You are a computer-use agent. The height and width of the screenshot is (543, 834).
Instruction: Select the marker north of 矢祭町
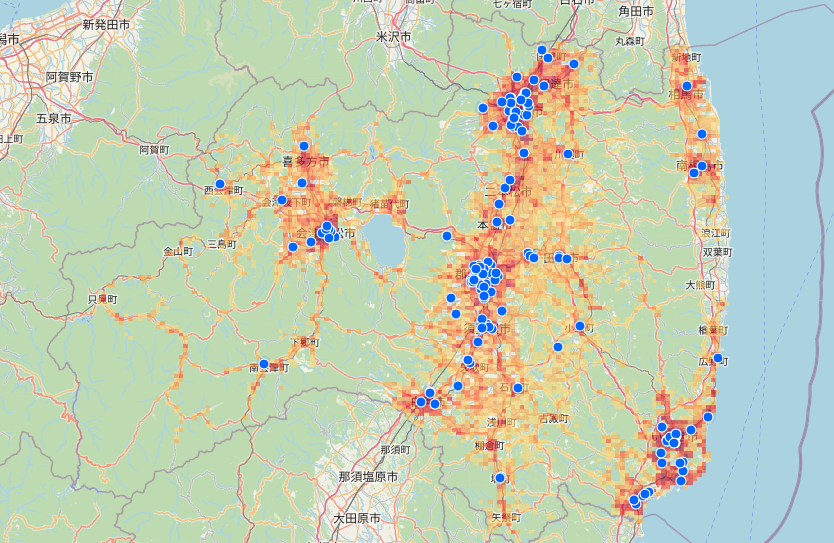click(500, 478)
